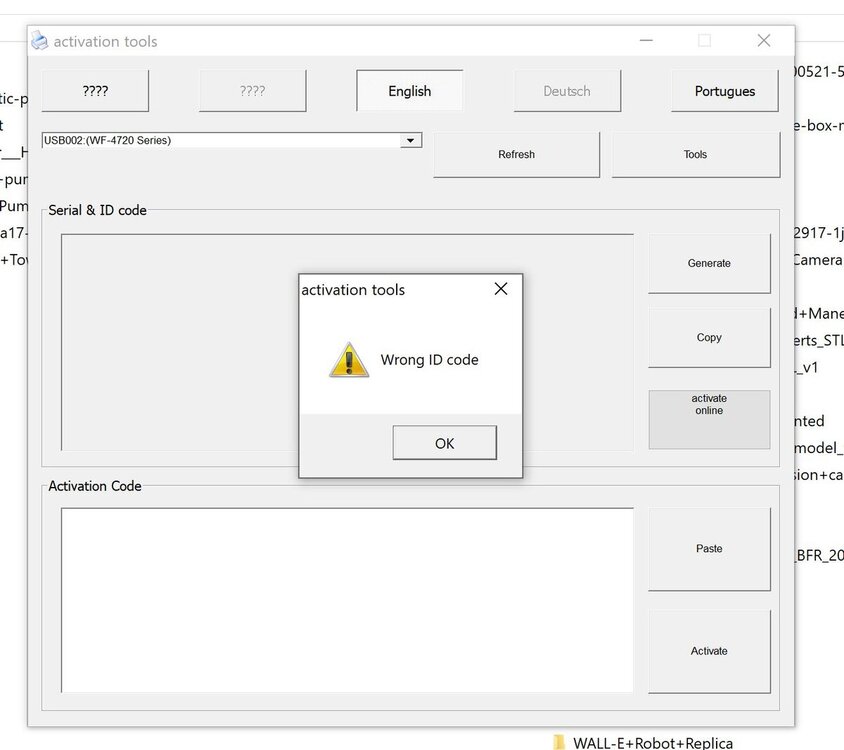The image size is (844, 750).
Task: Click the WALL-E+Robot+Replica folder icon
Action: click(559, 742)
